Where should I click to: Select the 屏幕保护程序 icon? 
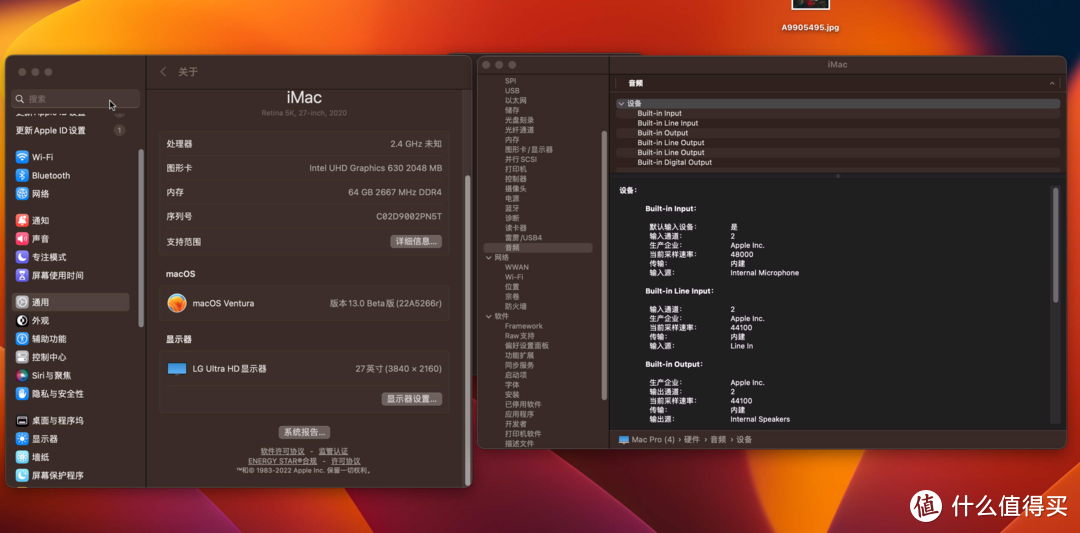point(22,475)
